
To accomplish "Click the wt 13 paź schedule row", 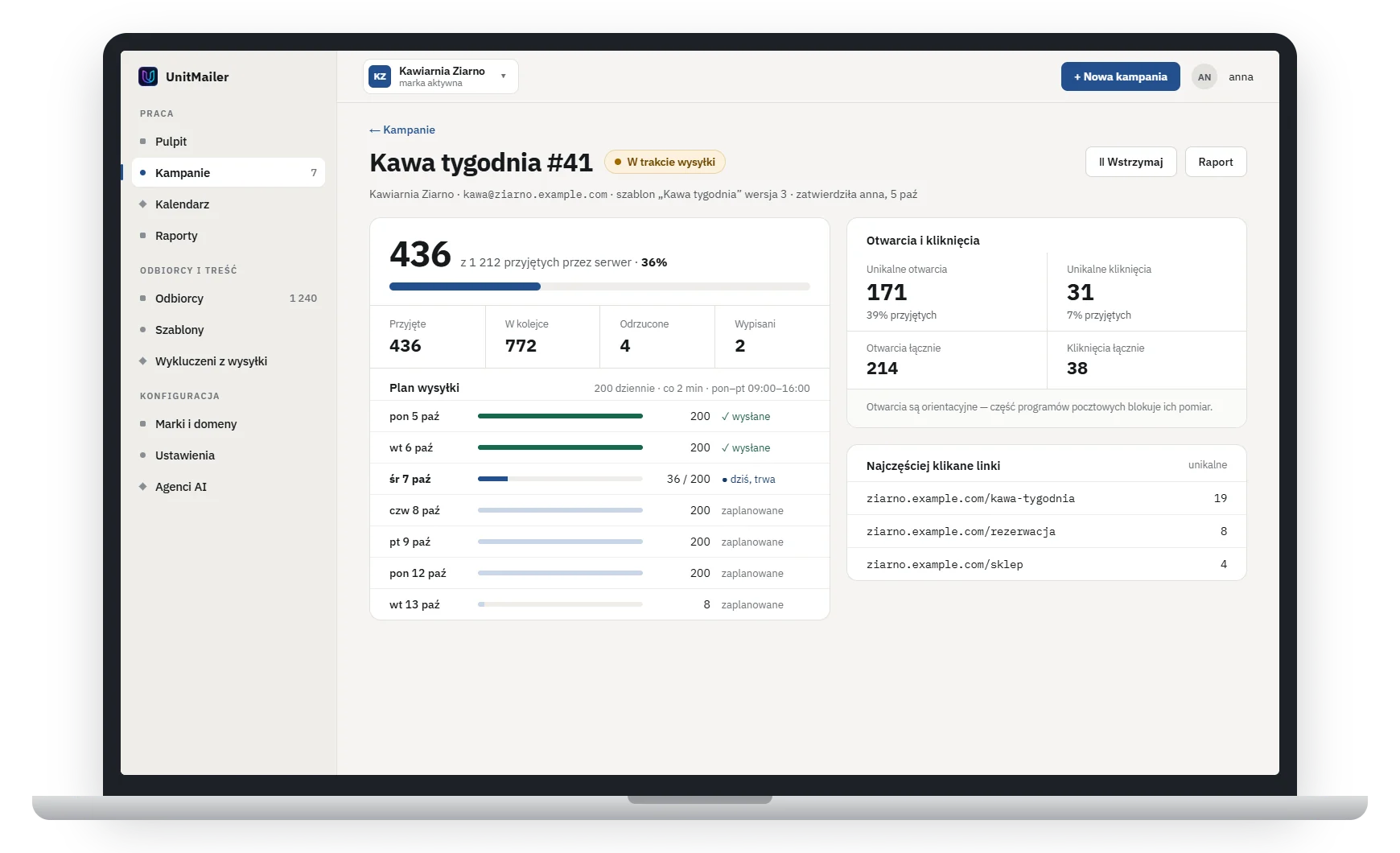I will tap(599, 604).
